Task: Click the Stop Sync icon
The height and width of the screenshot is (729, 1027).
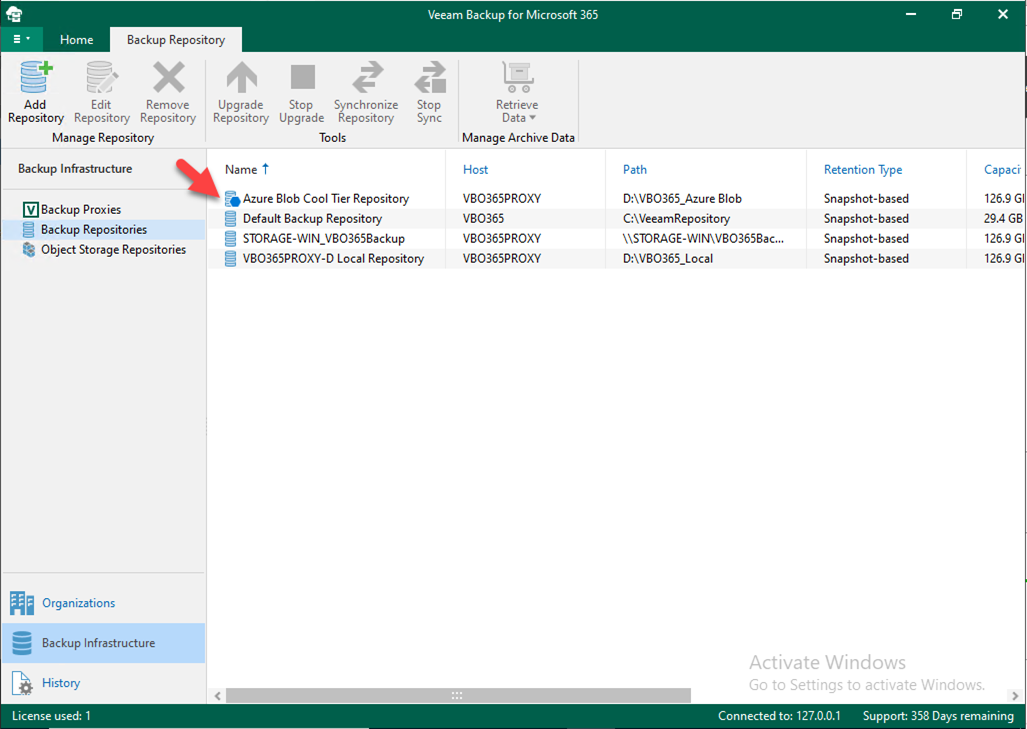Action: tap(430, 77)
